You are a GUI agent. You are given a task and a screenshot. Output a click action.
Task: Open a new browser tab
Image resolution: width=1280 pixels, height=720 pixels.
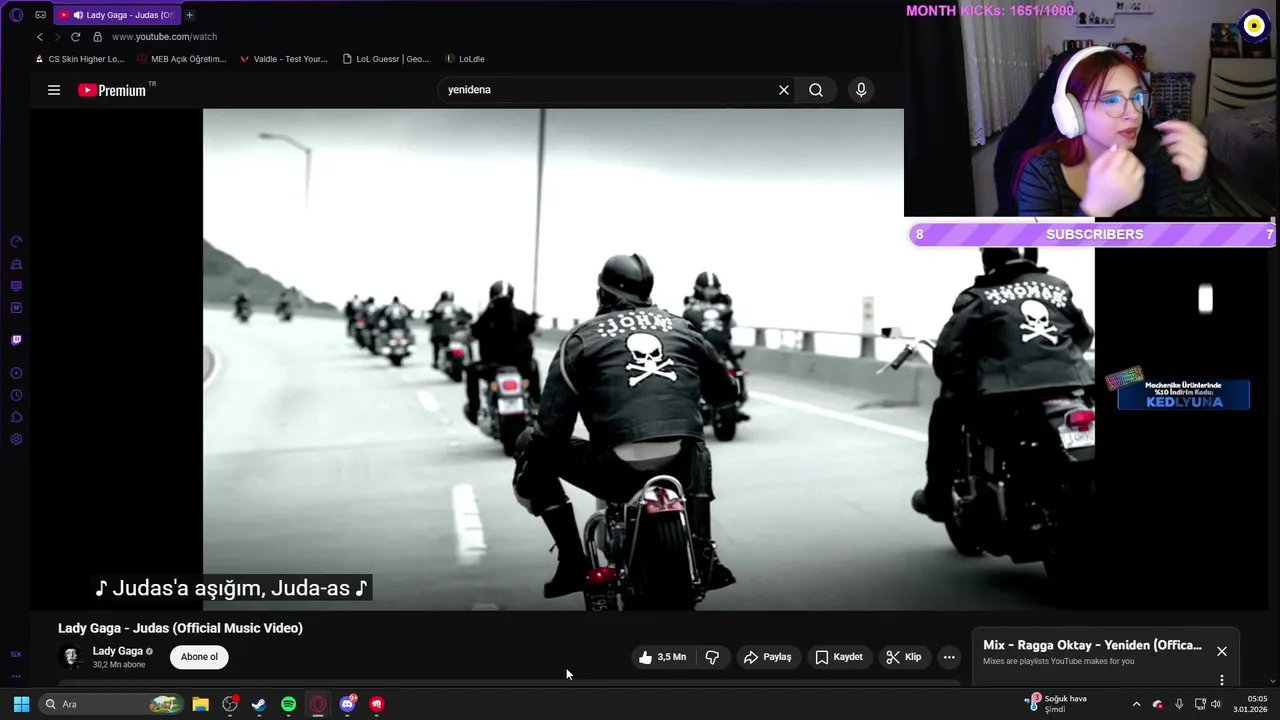[x=189, y=15]
